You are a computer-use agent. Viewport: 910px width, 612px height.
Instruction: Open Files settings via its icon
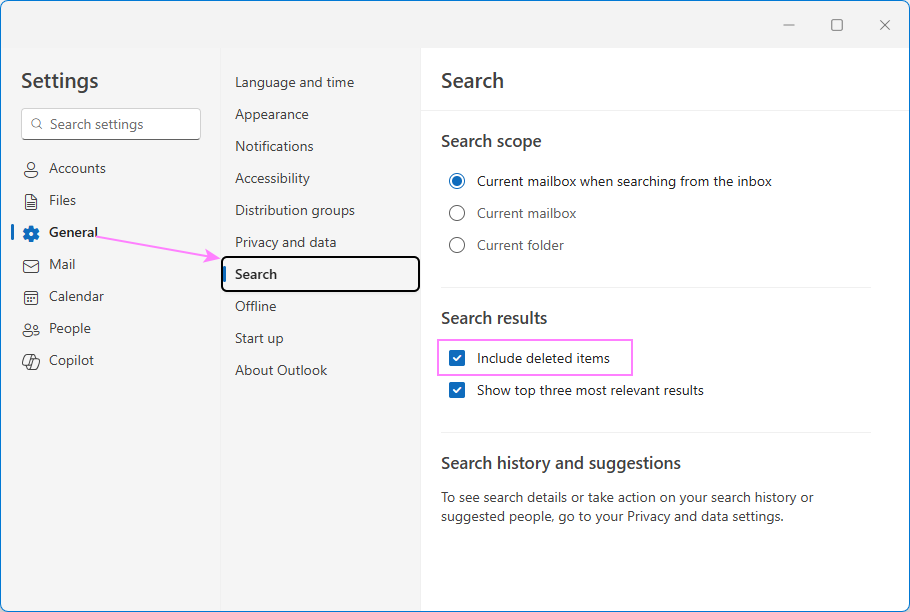tap(31, 200)
